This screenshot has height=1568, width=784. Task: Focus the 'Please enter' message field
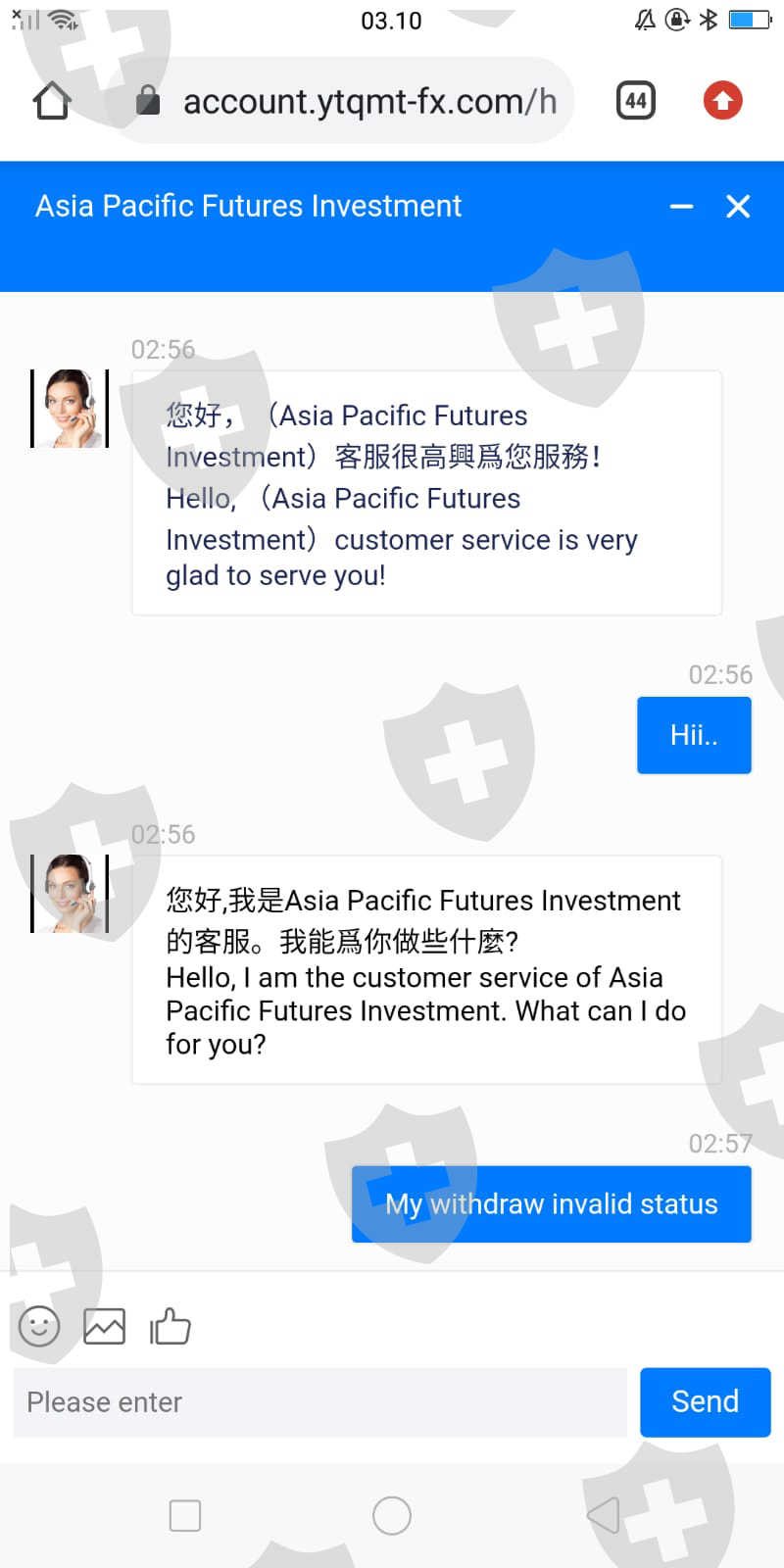pyautogui.click(x=319, y=1402)
